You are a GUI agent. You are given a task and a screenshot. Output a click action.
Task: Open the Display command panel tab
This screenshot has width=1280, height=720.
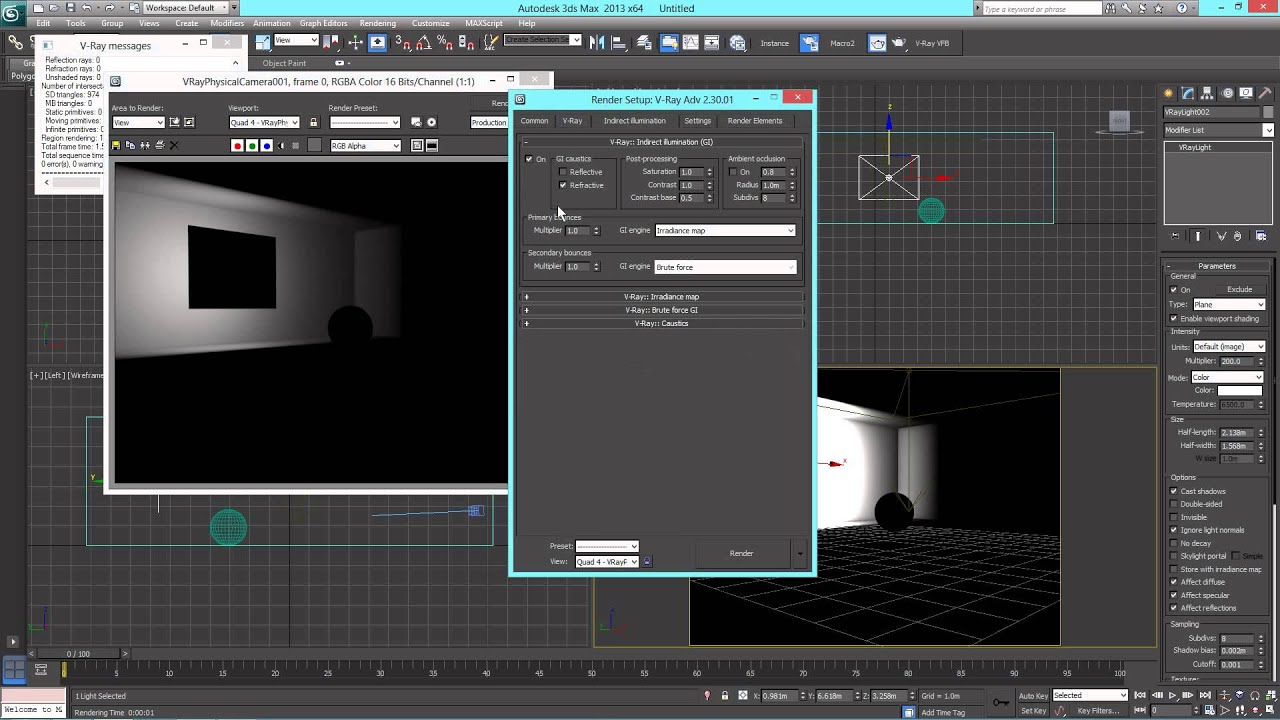coord(1246,93)
